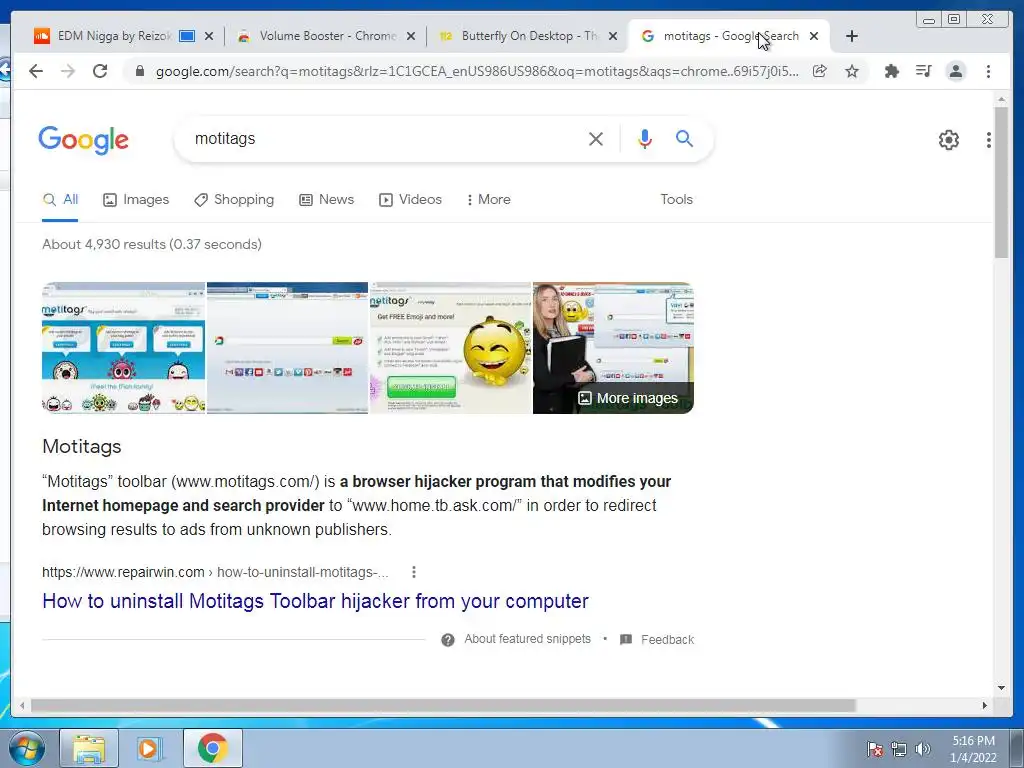Select the Images results filter

[x=136, y=200]
